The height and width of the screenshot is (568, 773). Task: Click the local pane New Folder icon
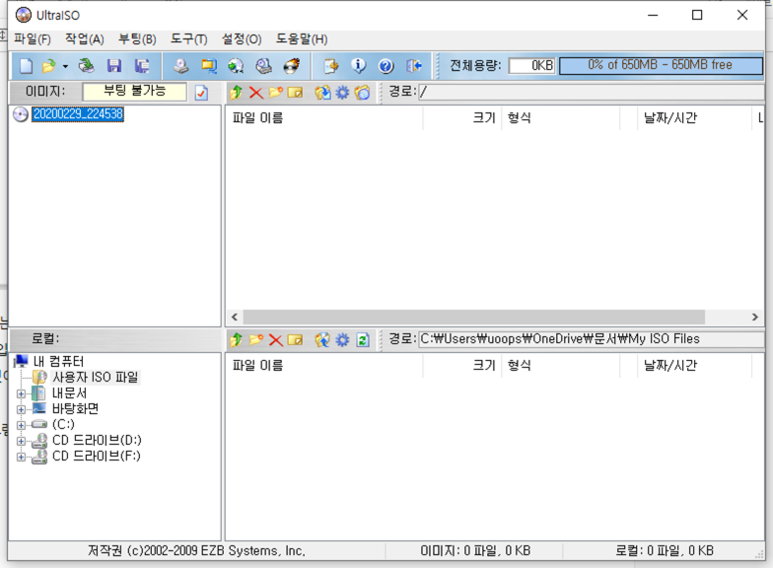pos(256,339)
